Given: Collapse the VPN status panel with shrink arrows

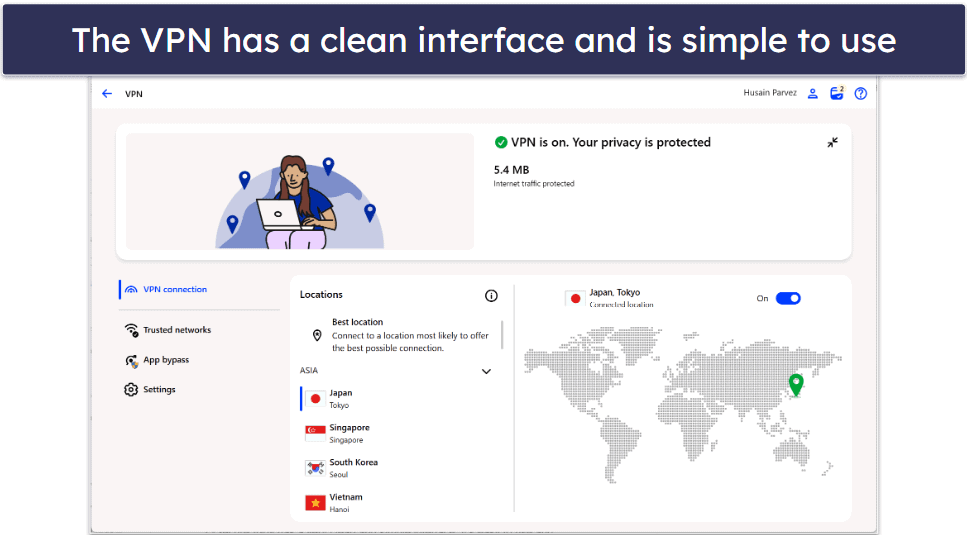Looking at the screenshot, I should point(833,142).
